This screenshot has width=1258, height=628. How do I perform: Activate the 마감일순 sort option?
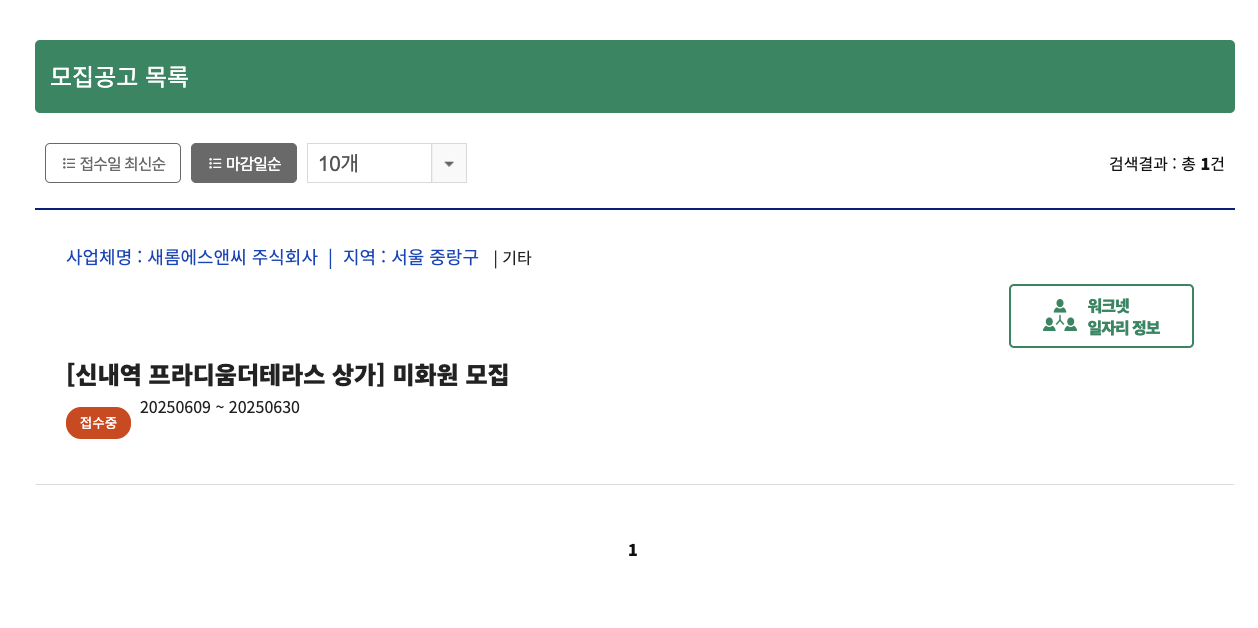[x=244, y=163]
